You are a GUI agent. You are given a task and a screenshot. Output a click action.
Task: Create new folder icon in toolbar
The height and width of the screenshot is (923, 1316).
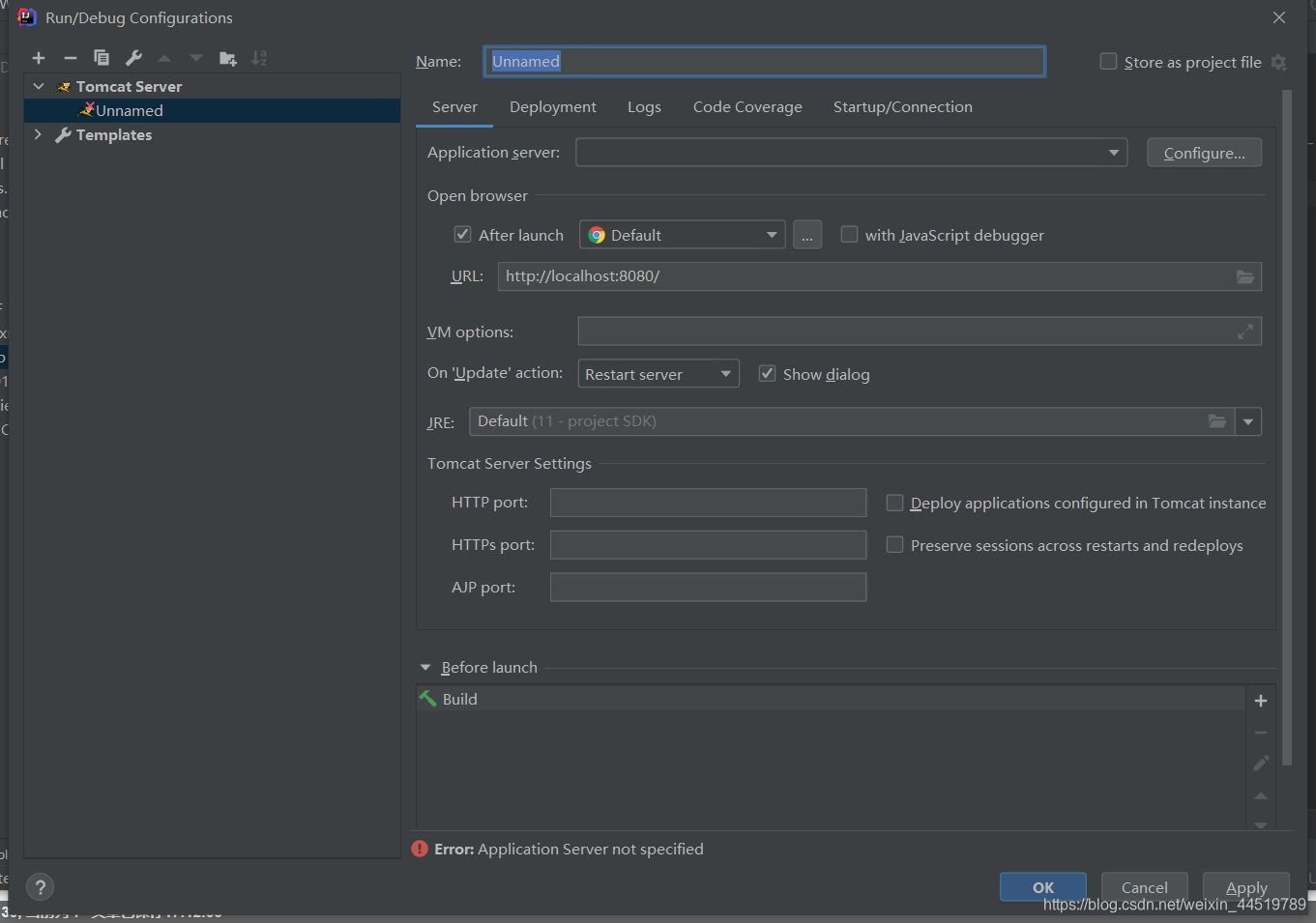[228, 58]
